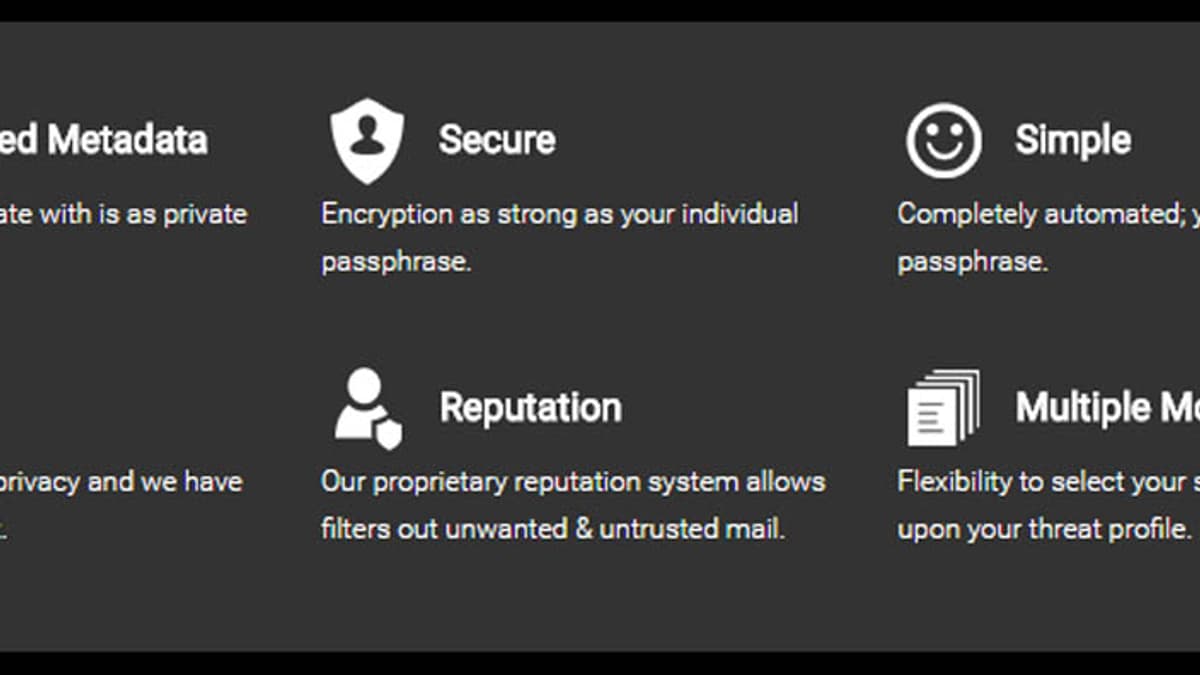Click the 'privacy and we have' text line
Screen dimensions: 1200x675
tap(121, 482)
